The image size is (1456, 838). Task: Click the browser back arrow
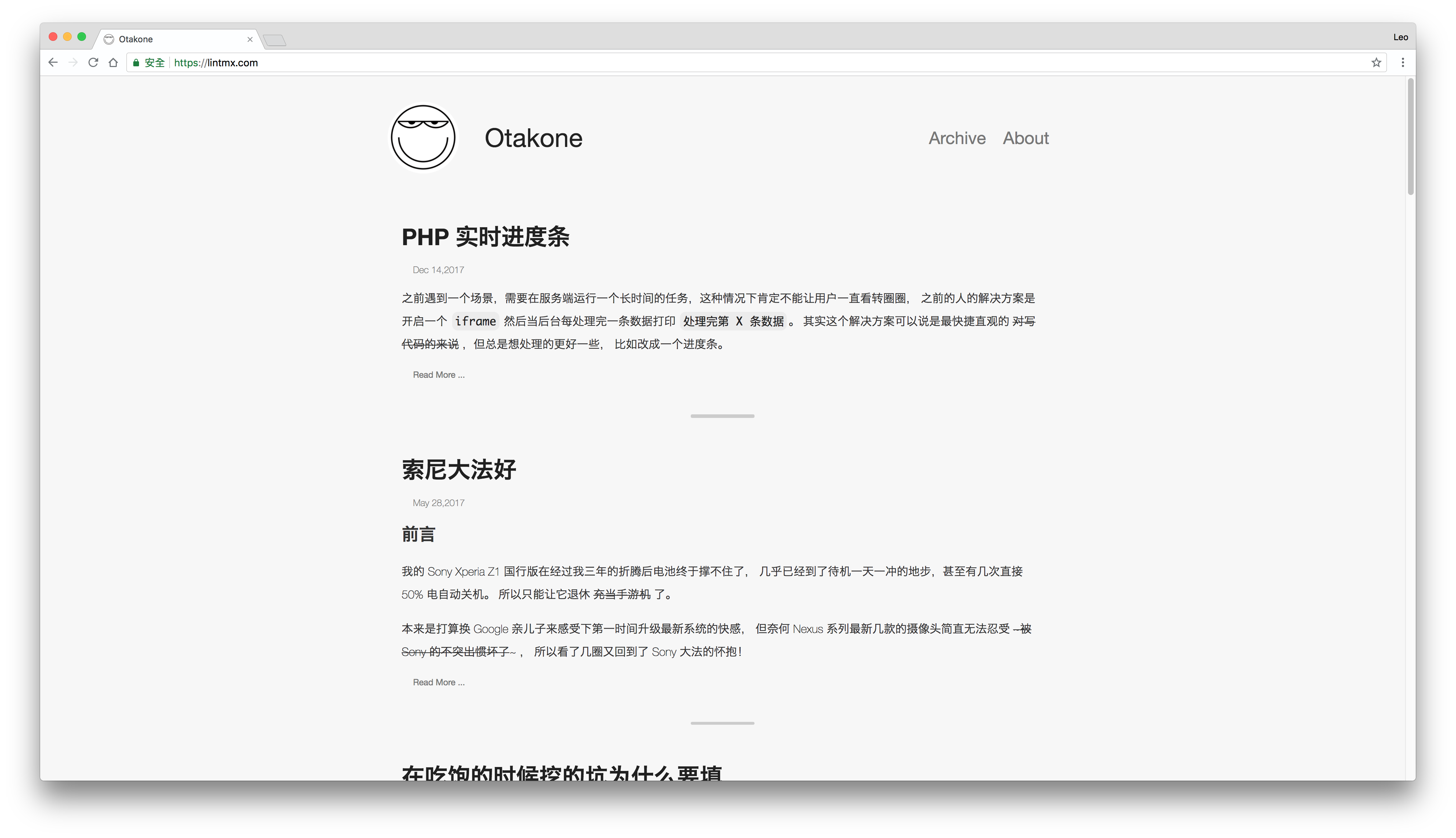pyautogui.click(x=53, y=62)
